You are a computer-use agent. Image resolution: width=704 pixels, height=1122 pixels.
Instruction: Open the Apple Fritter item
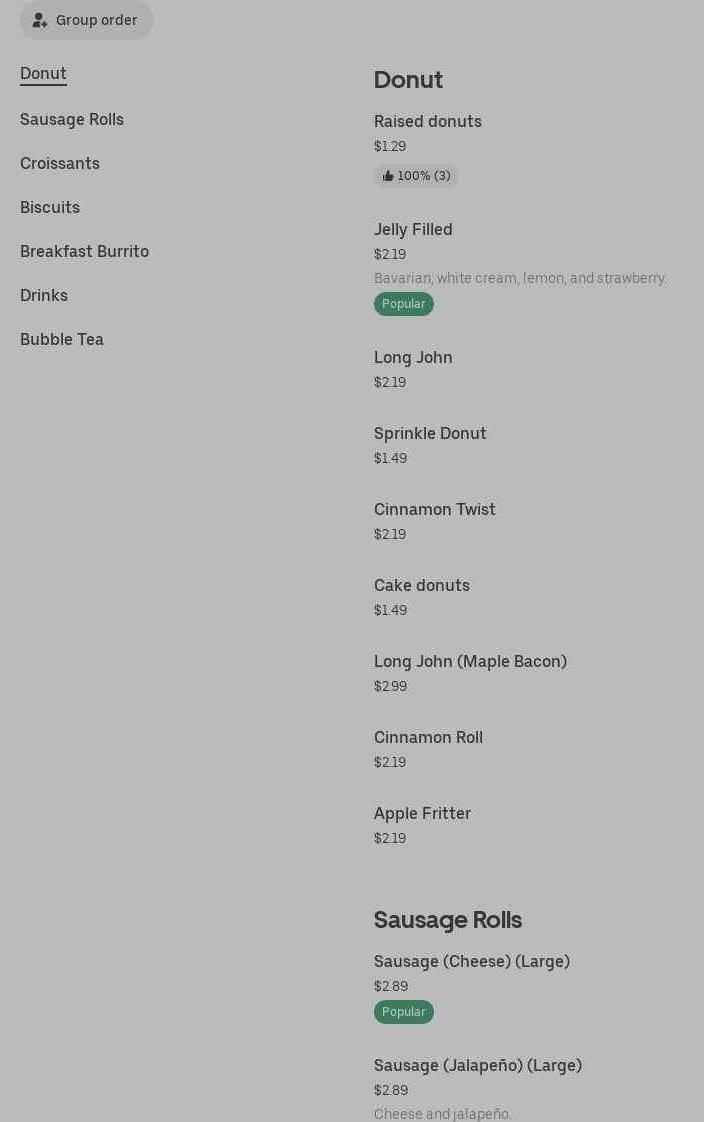click(x=422, y=814)
